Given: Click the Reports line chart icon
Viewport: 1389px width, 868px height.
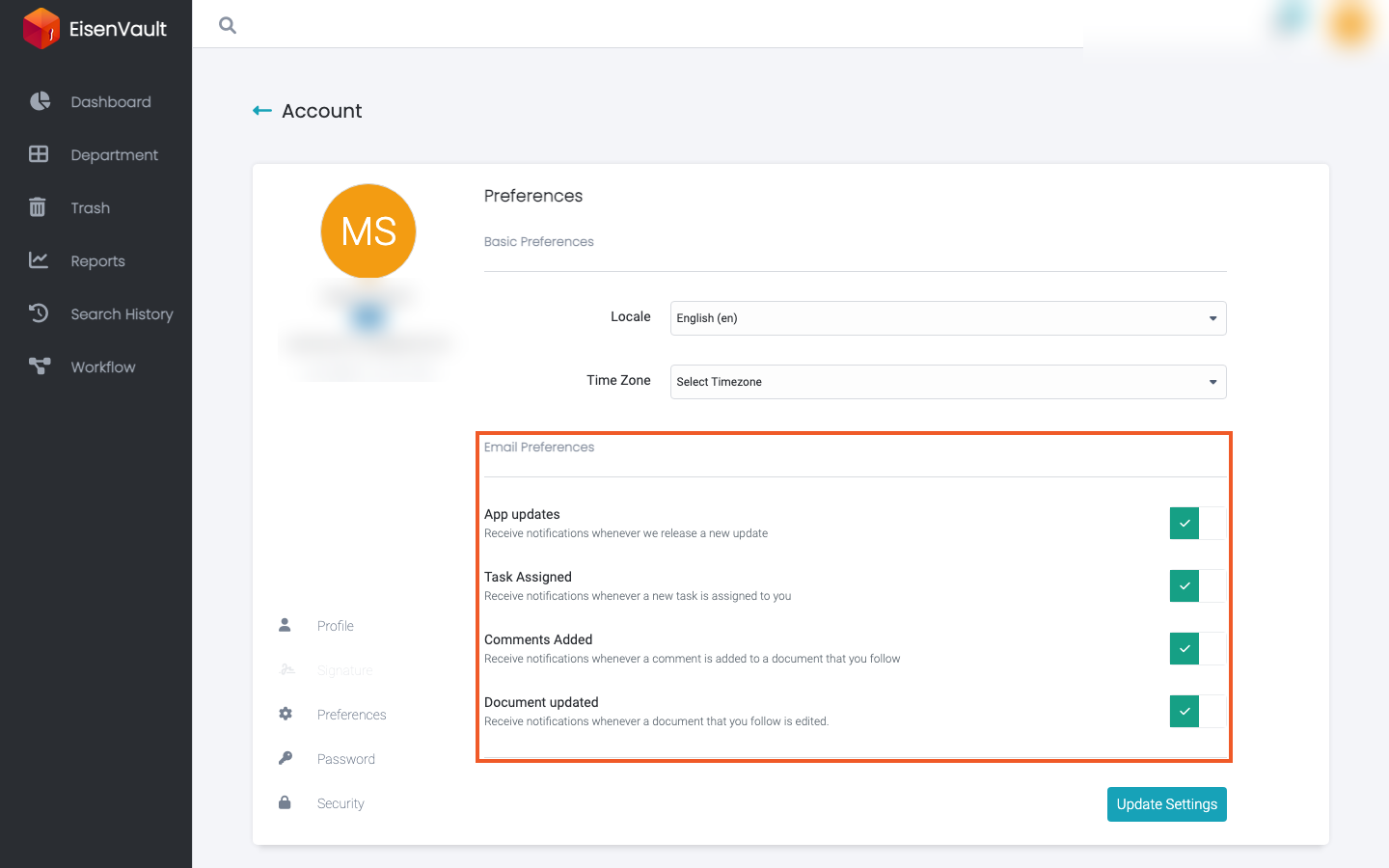Looking at the screenshot, I should tap(39, 259).
